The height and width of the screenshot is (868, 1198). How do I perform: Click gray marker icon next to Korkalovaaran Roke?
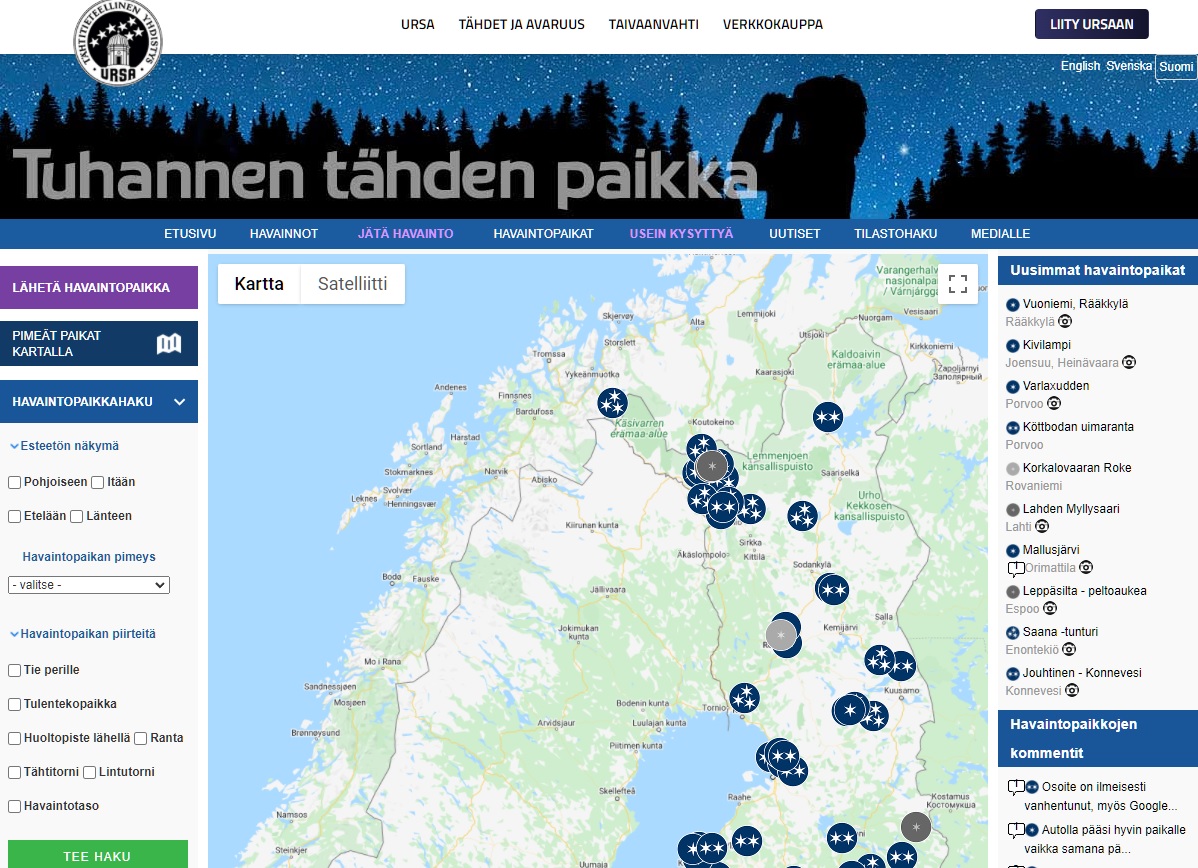(x=1012, y=469)
